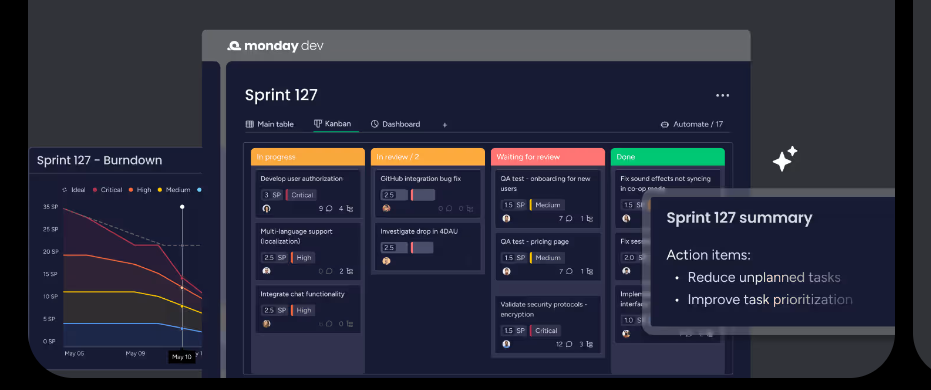Click 3 SP value on Develop user authorization
Screen dimensions: 931x390
click(272, 195)
